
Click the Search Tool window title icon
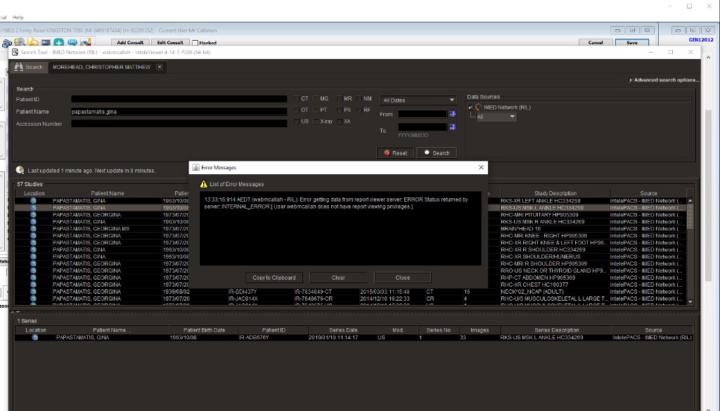click(15, 52)
